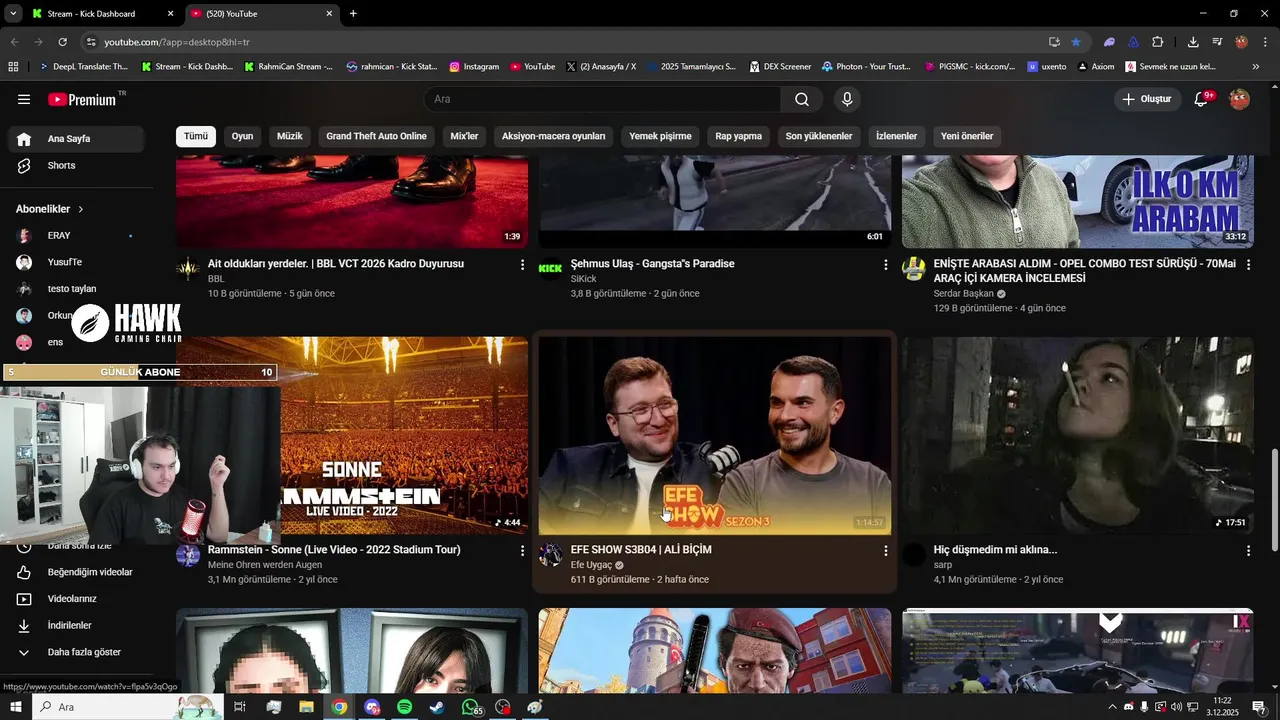This screenshot has width=1280, height=720.
Task: Click the YouTube search input field
Action: 603,99
